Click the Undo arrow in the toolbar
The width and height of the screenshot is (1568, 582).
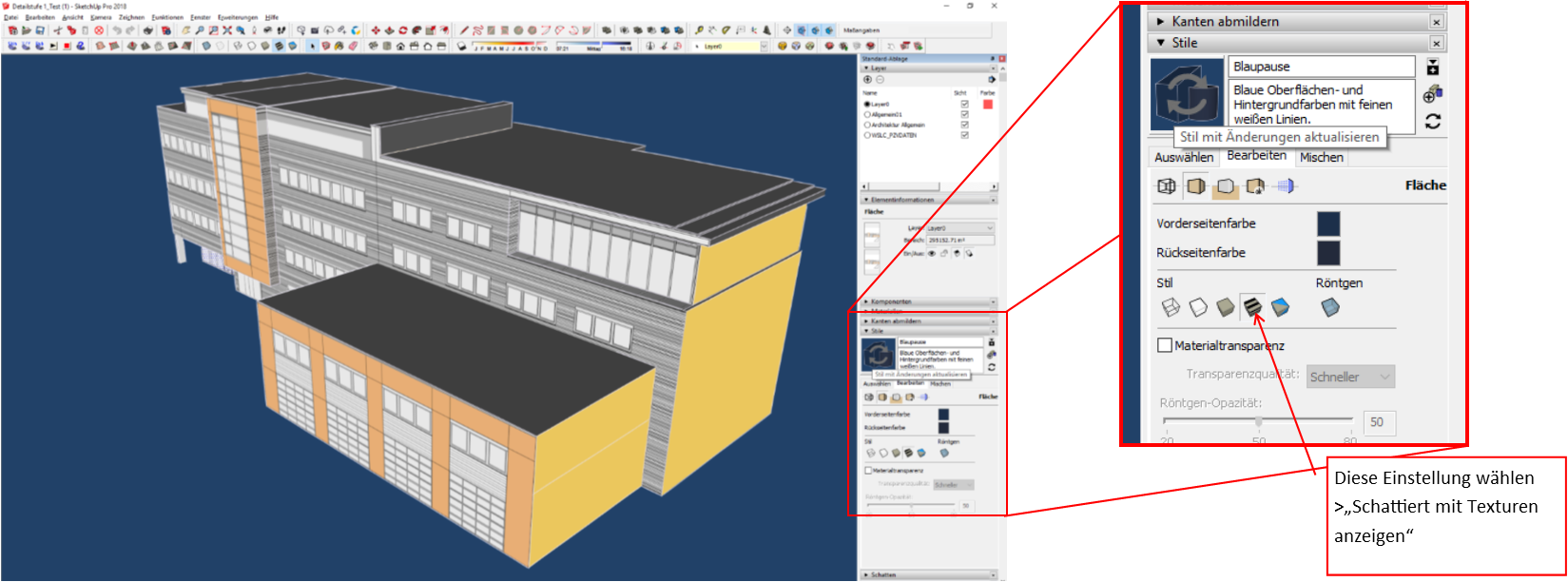coord(116,30)
